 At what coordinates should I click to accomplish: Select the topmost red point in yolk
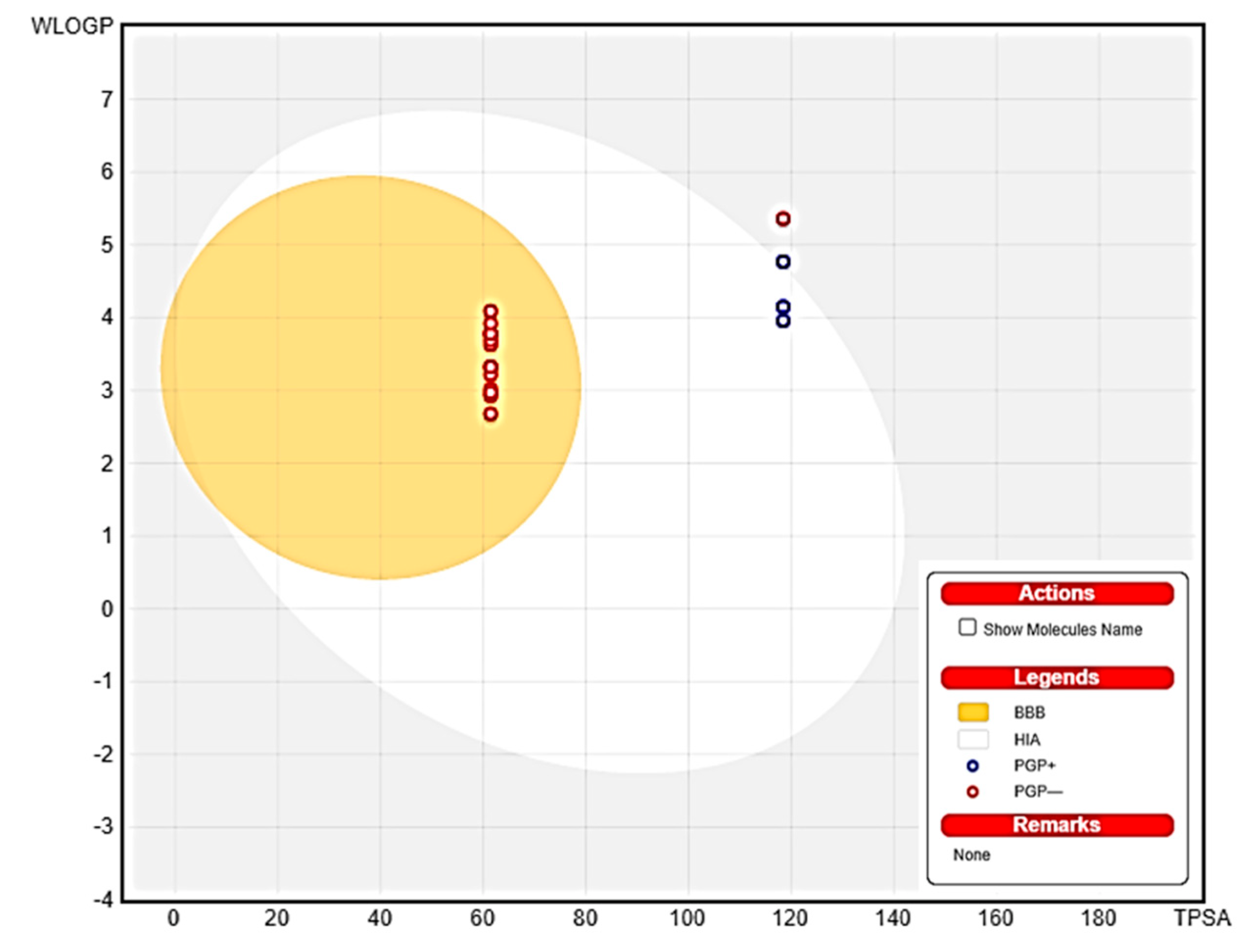point(491,311)
